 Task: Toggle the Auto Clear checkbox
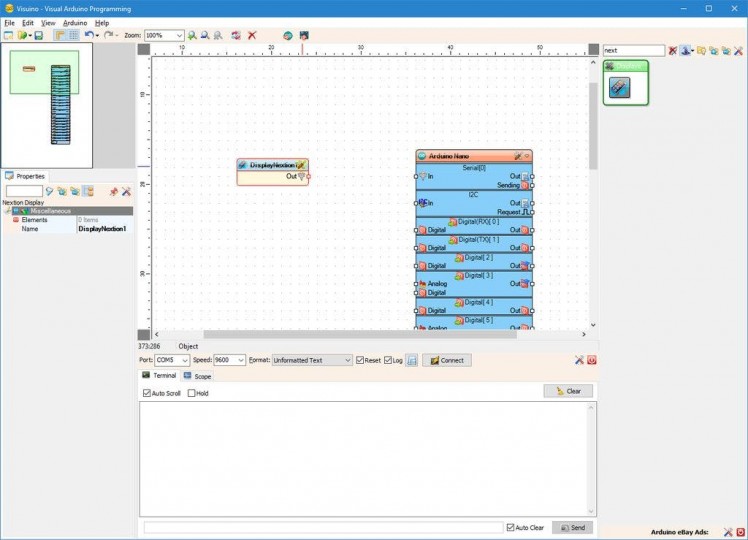pos(511,527)
